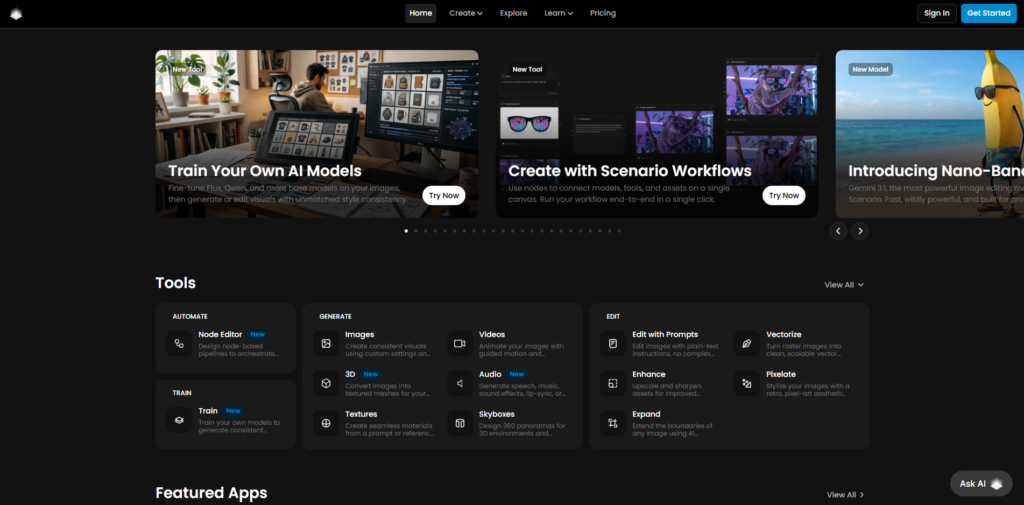Open the Pricing page
Image resolution: width=1024 pixels, height=505 pixels.
pos(603,13)
